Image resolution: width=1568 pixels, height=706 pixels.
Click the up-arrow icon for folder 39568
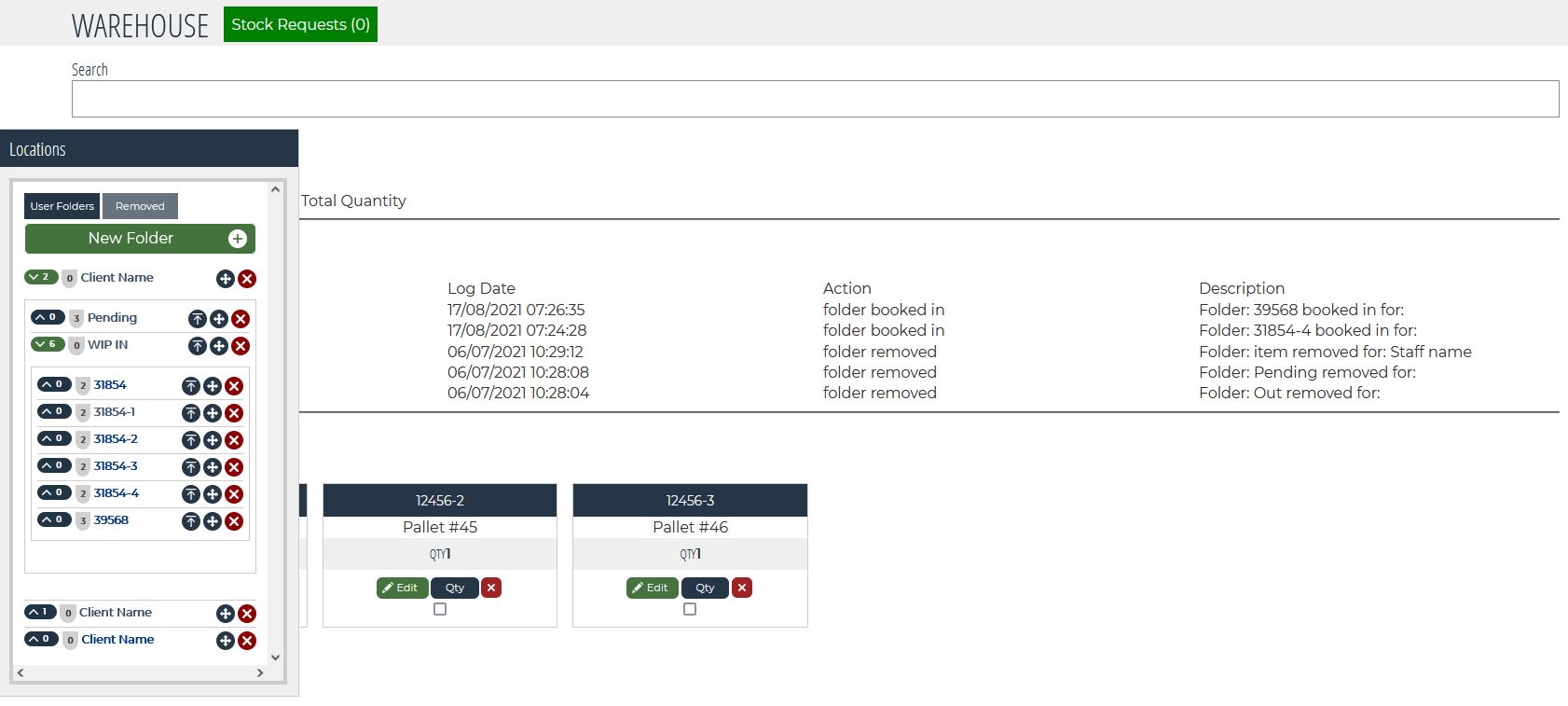191,521
